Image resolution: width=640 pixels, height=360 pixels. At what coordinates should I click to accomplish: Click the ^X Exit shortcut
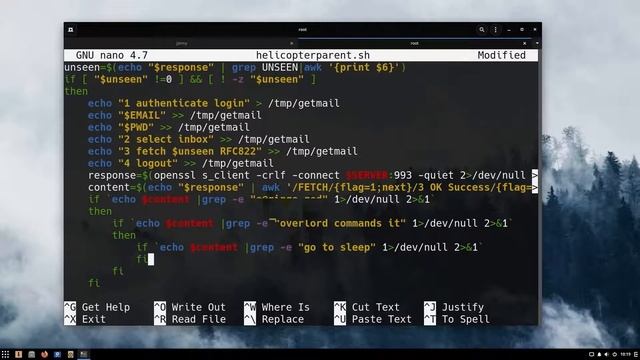(85, 319)
